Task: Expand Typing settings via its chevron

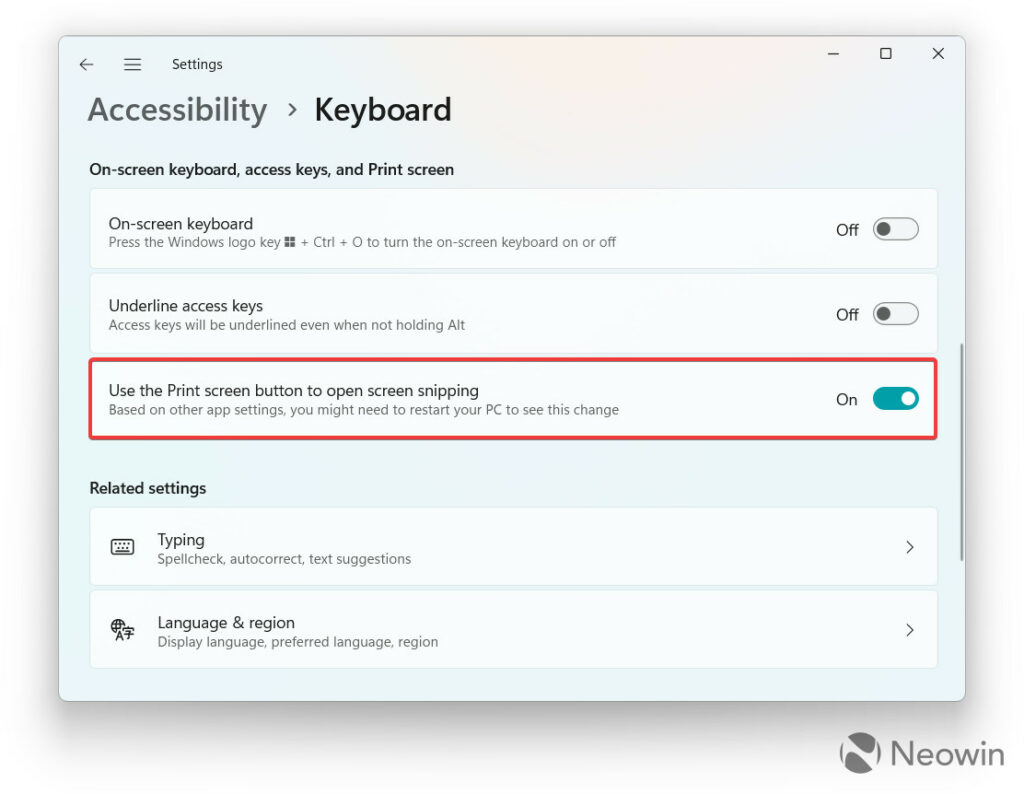Action: click(909, 547)
